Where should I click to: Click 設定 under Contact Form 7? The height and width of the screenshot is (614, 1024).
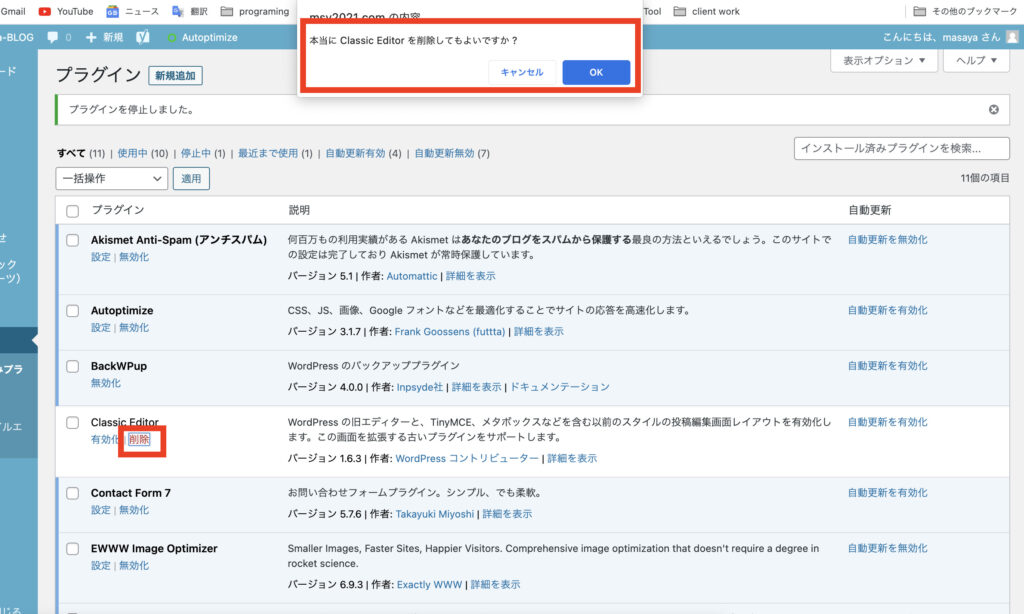101,509
